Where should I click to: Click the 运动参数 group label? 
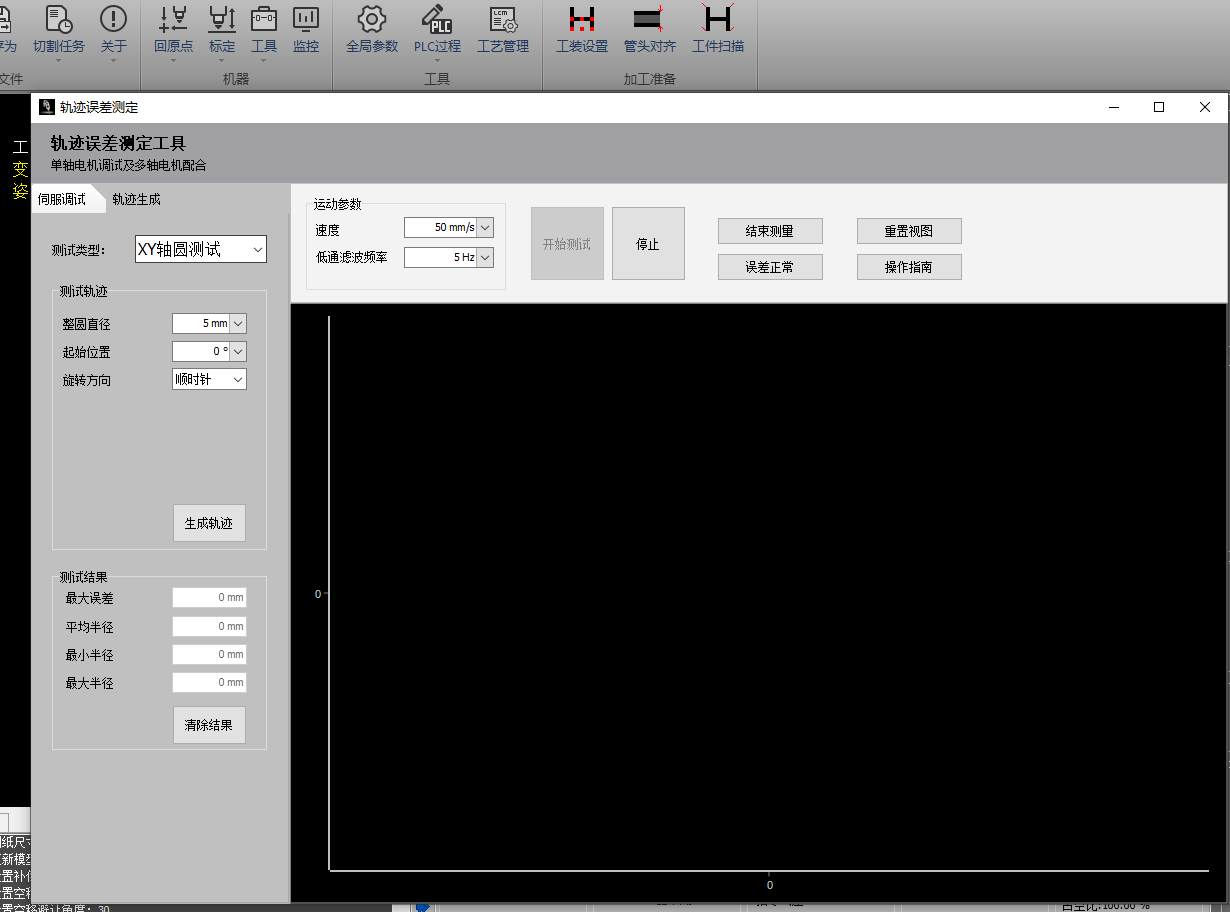(x=338, y=204)
